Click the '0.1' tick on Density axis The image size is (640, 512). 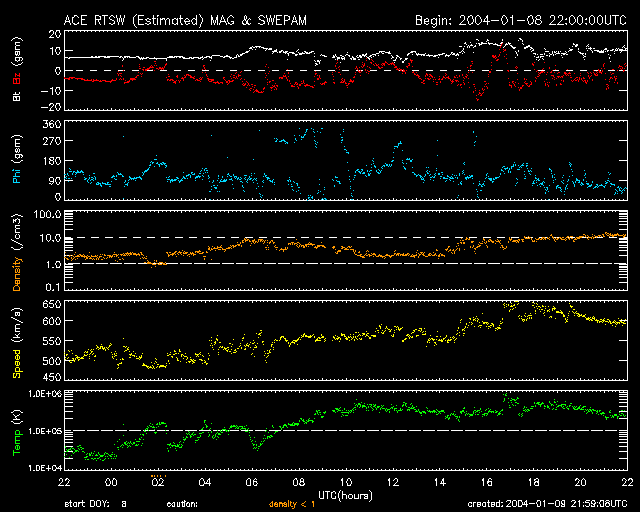pyautogui.click(x=53, y=287)
